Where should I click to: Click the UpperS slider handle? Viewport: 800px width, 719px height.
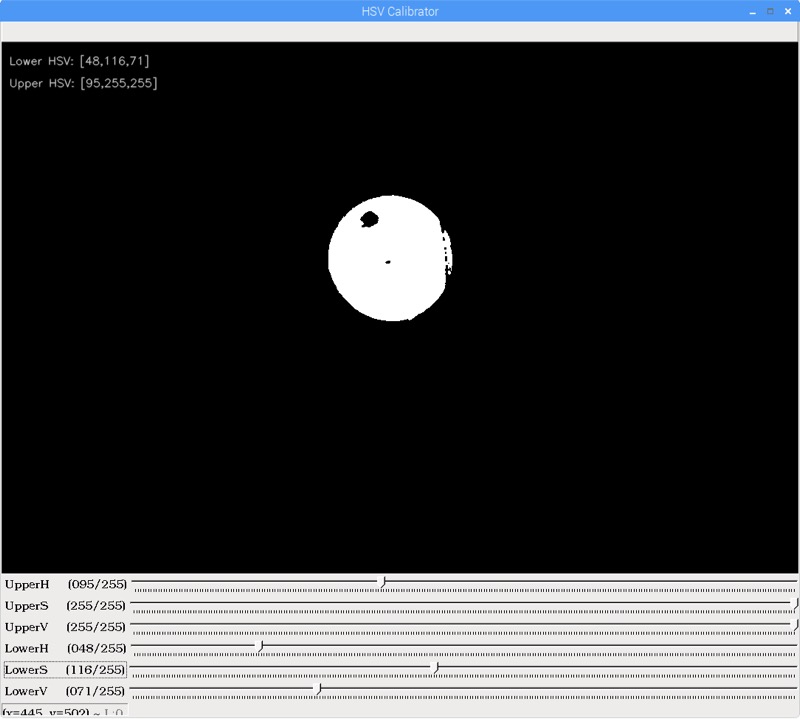point(795,603)
